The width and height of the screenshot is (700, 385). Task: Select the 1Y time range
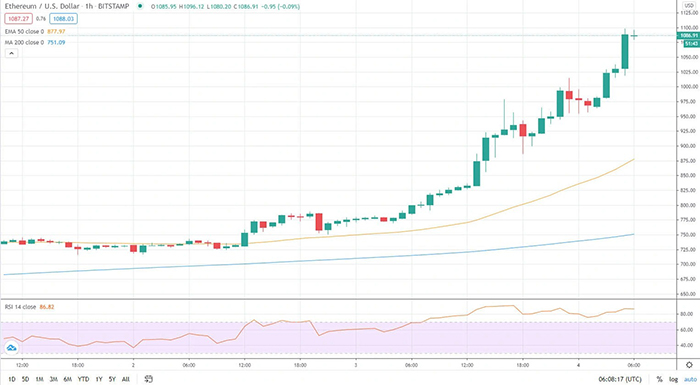click(99, 379)
